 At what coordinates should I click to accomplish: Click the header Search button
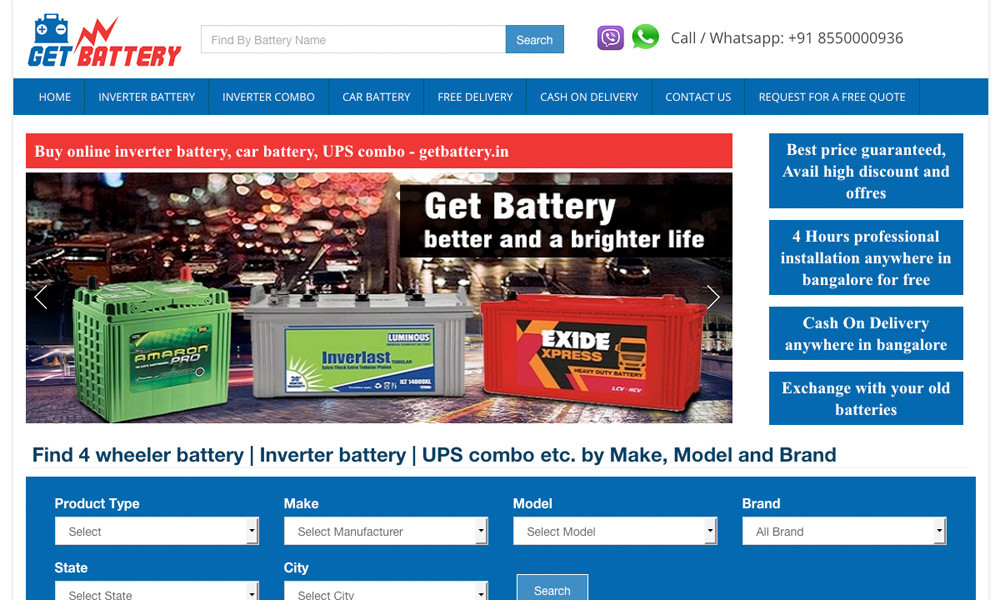(534, 40)
